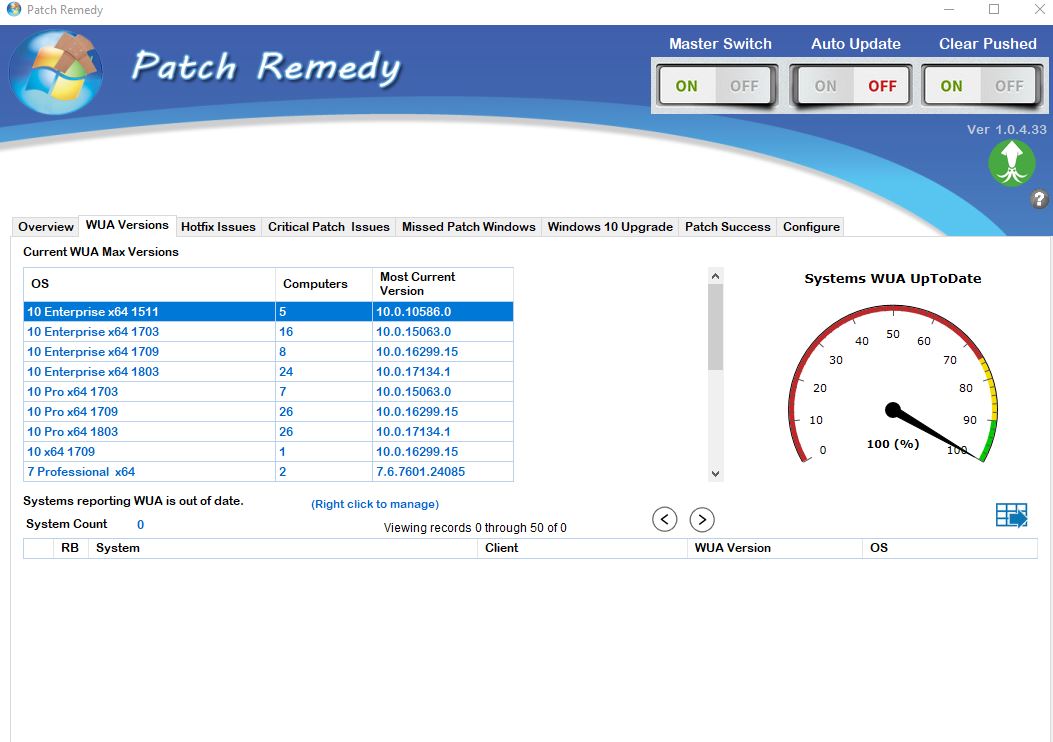
Task: Click the export grid icon
Action: click(x=1011, y=516)
